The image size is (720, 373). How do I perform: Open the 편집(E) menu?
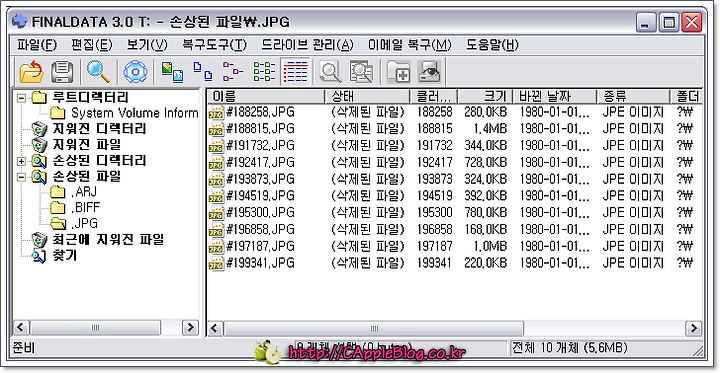92,45
